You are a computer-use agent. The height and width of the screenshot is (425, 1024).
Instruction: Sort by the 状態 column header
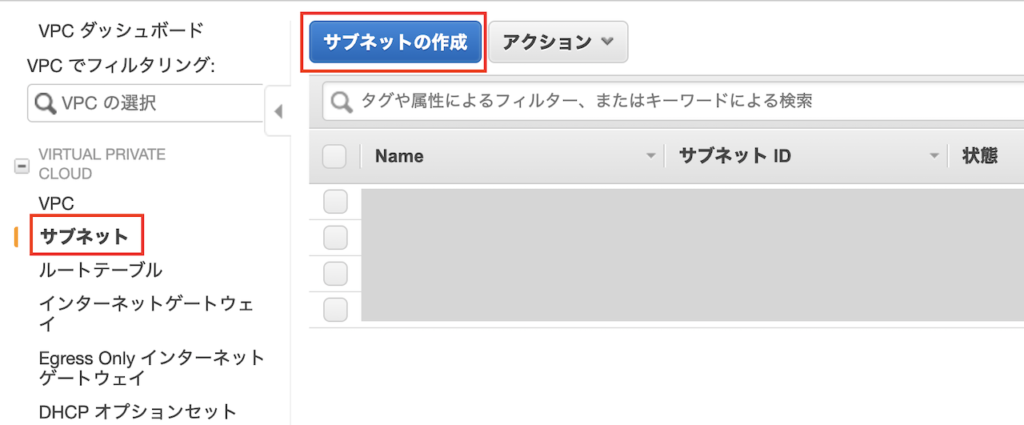click(x=979, y=156)
